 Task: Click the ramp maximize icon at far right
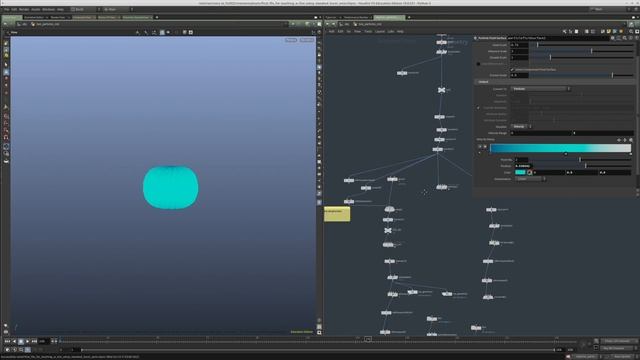tap(631, 140)
